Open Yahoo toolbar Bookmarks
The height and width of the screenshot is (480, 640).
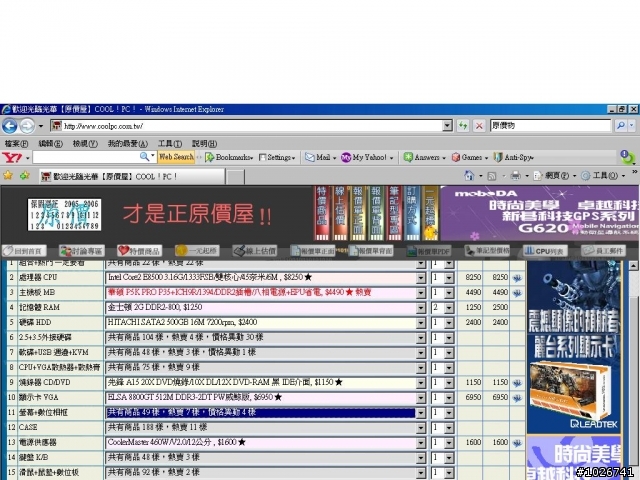pos(229,157)
